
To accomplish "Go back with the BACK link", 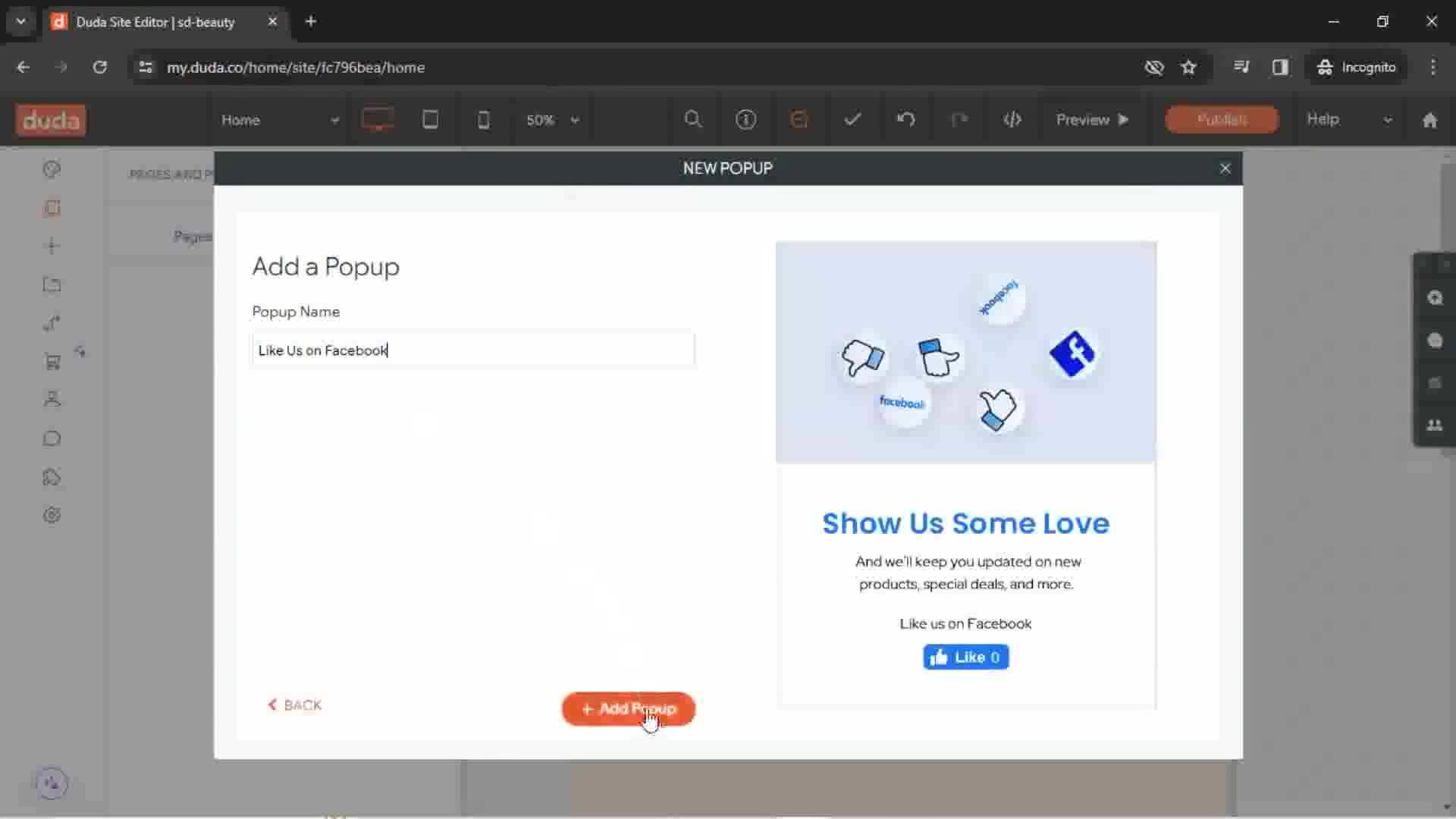I will (295, 705).
